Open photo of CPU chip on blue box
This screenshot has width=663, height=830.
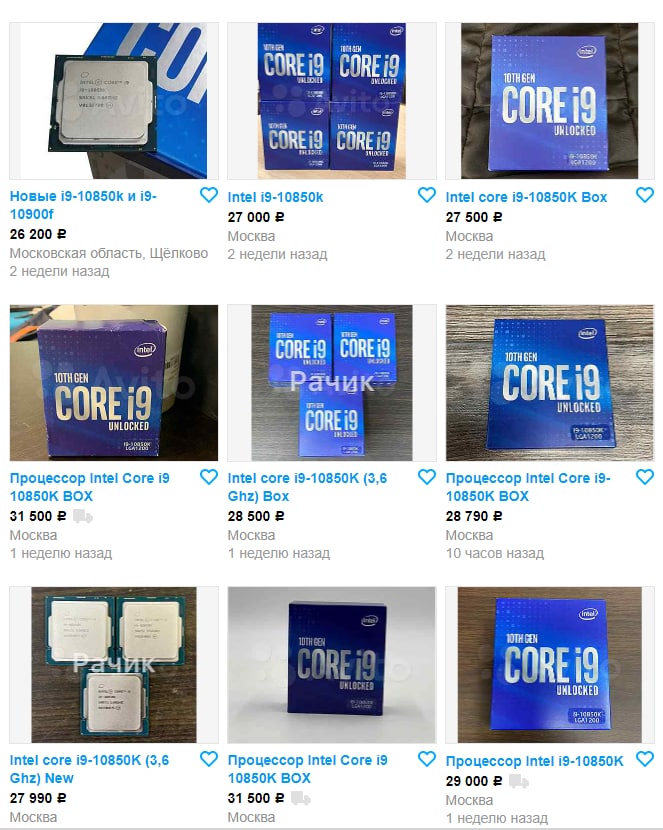[114, 101]
